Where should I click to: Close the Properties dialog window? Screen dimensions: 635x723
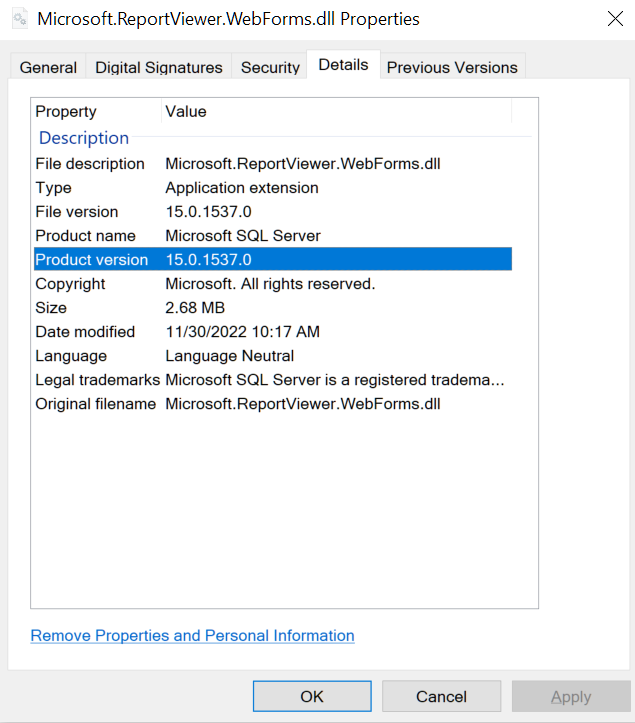click(615, 19)
